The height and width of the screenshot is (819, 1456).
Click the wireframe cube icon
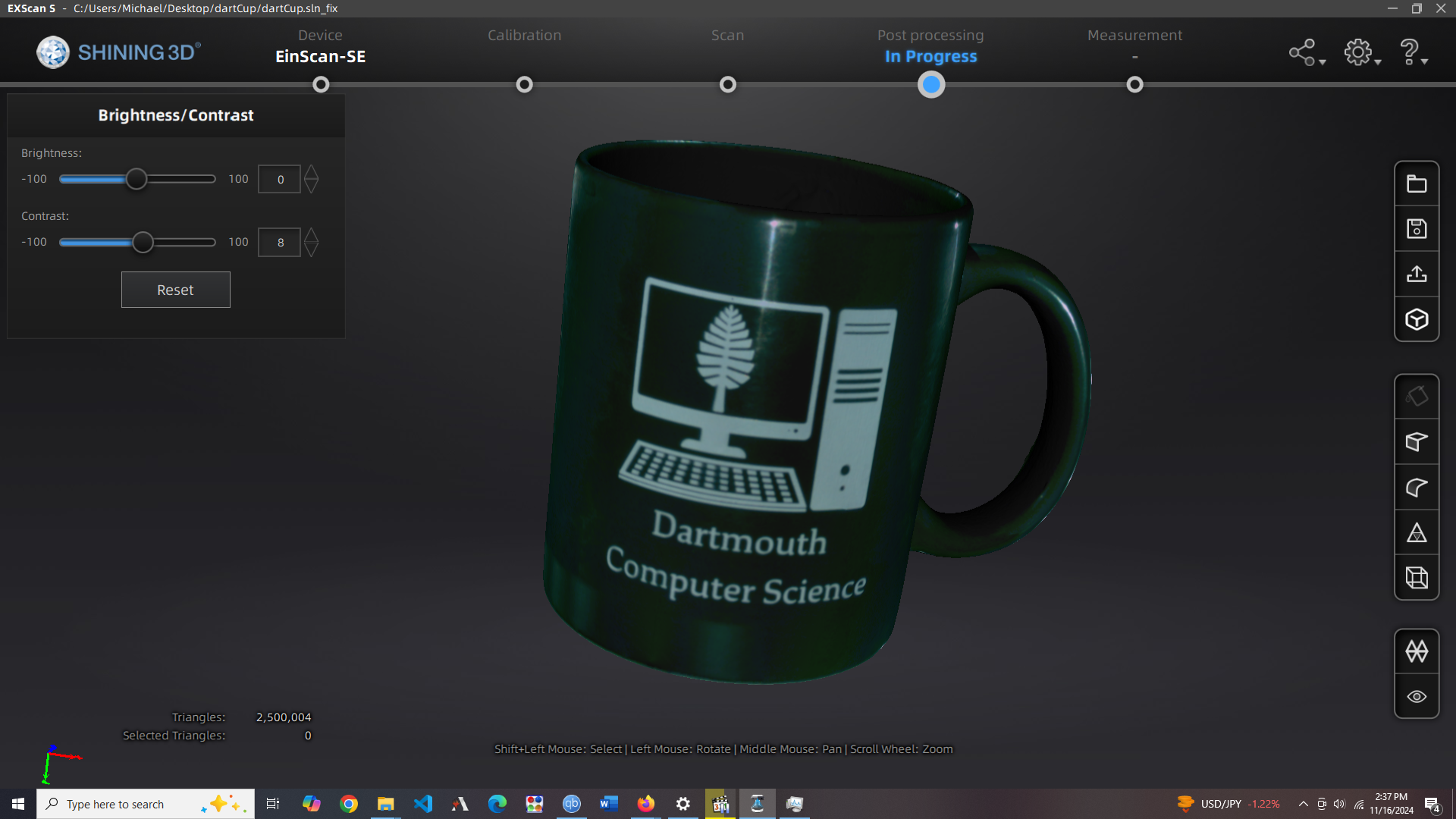(1417, 578)
